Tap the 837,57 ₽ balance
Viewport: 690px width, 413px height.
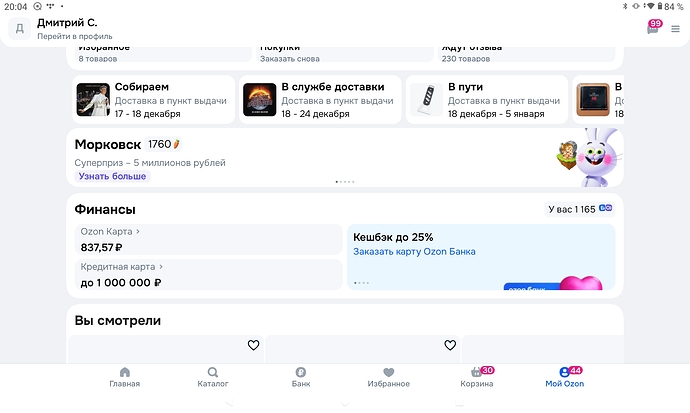coord(101,248)
